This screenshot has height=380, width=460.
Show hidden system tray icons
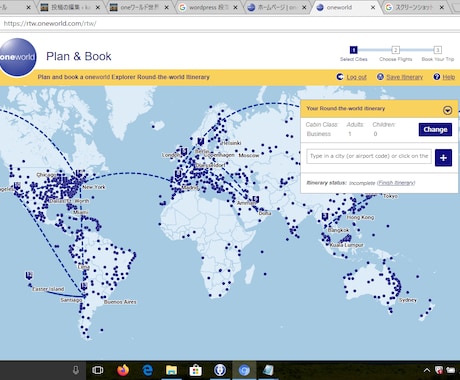(427, 370)
